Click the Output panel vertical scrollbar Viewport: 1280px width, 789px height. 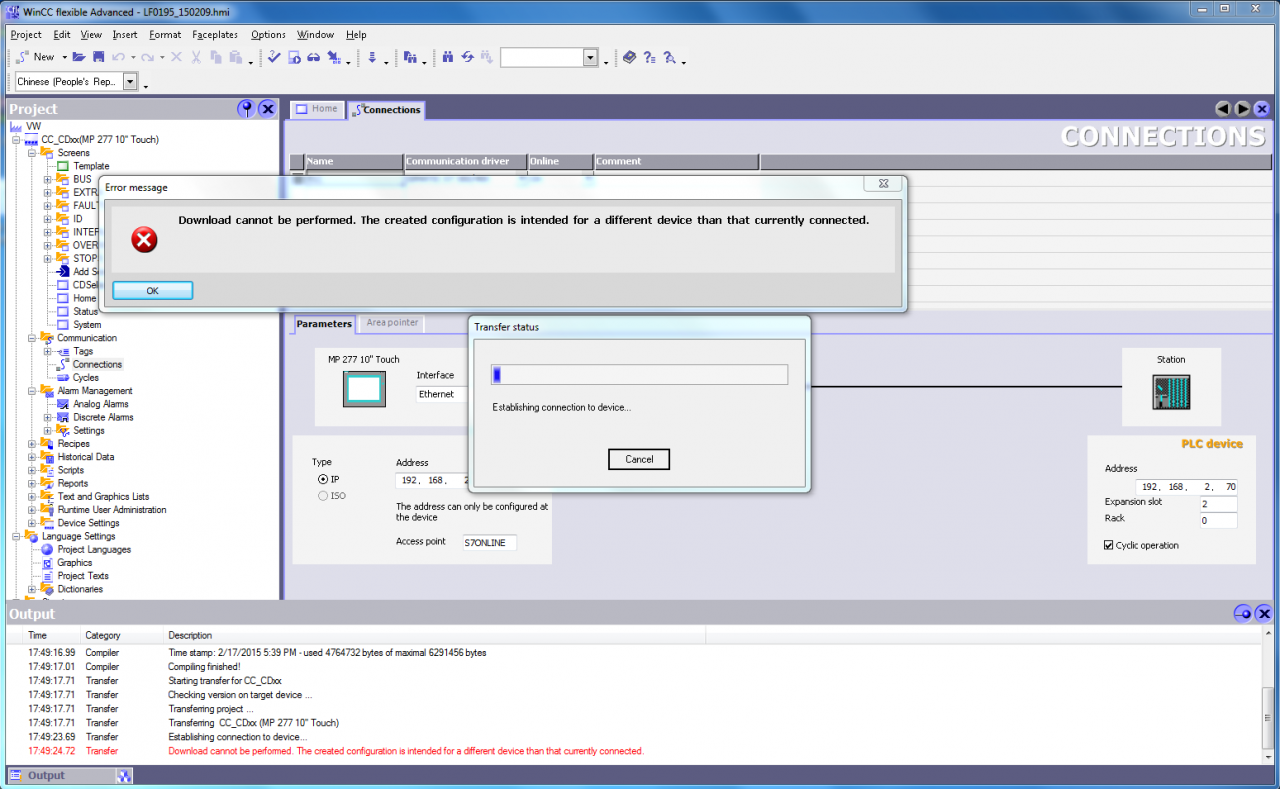pyautogui.click(x=1268, y=696)
